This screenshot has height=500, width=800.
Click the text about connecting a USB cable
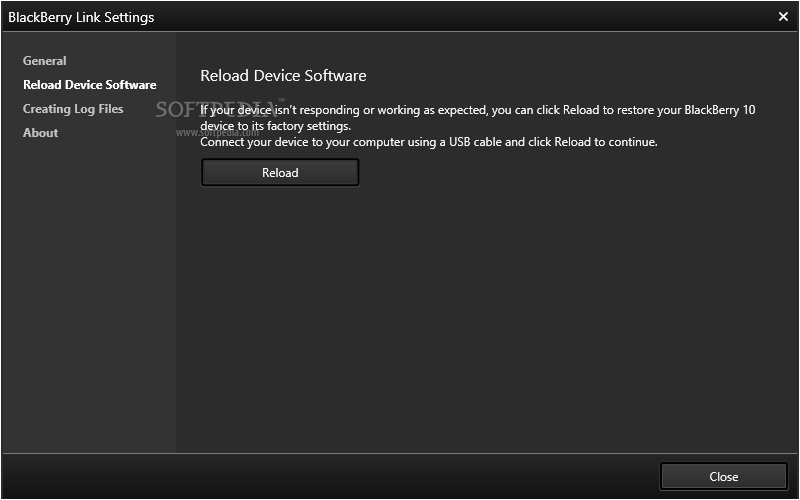click(x=429, y=142)
